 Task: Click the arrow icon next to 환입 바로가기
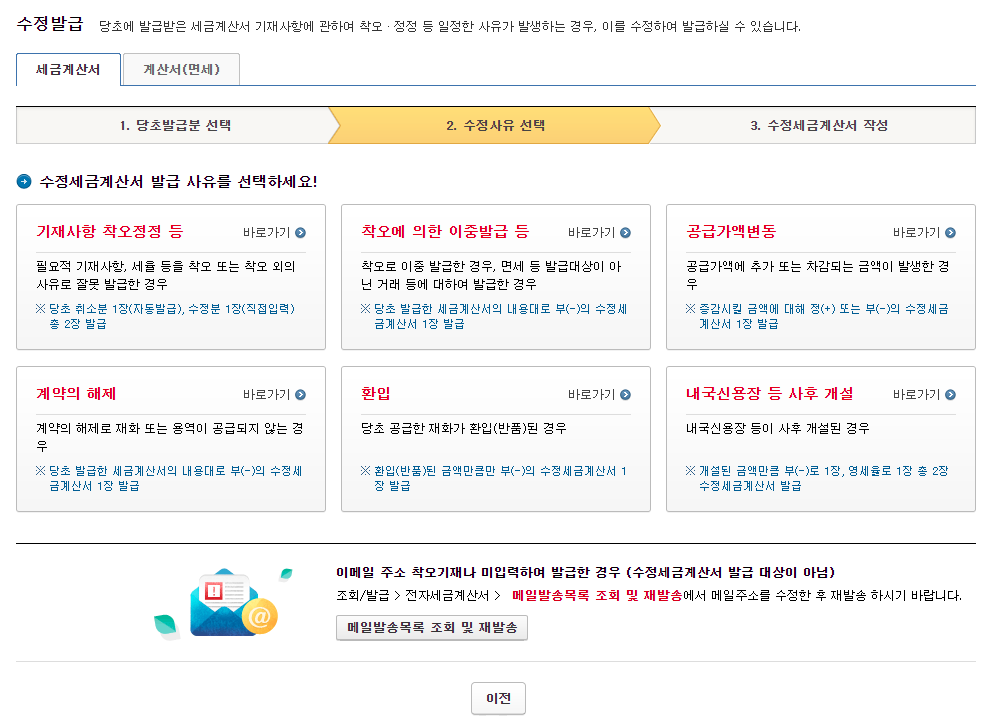pyautogui.click(x=626, y=395)
